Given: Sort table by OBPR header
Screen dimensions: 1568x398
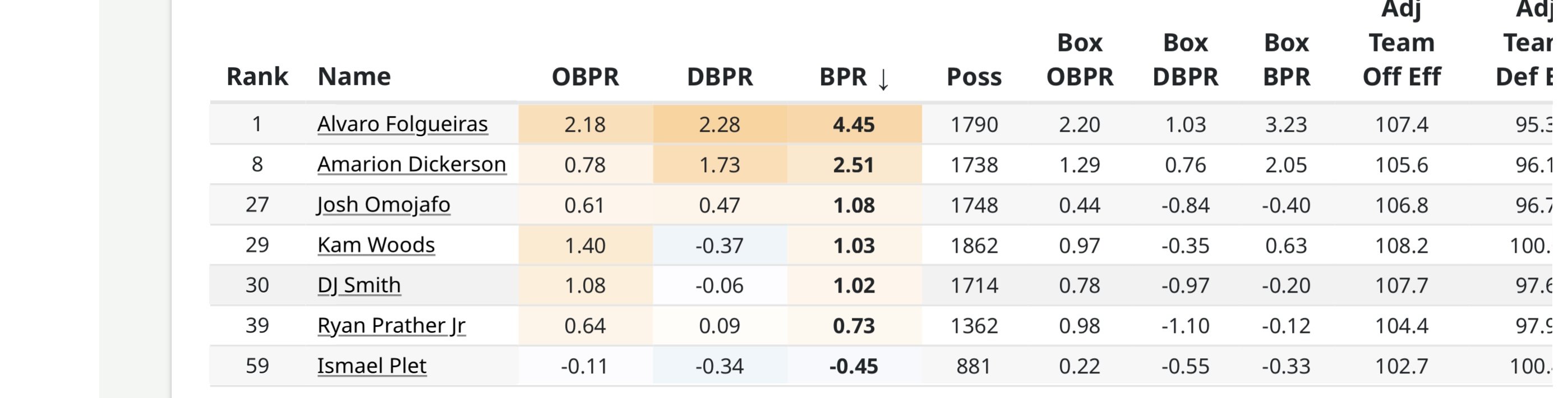Looking at the screenshot, I should click(585, 77).
